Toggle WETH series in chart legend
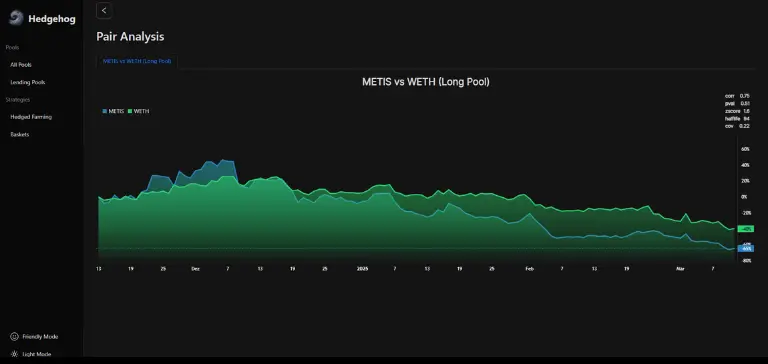Screen dimensions: 768x364 [139, 111]
